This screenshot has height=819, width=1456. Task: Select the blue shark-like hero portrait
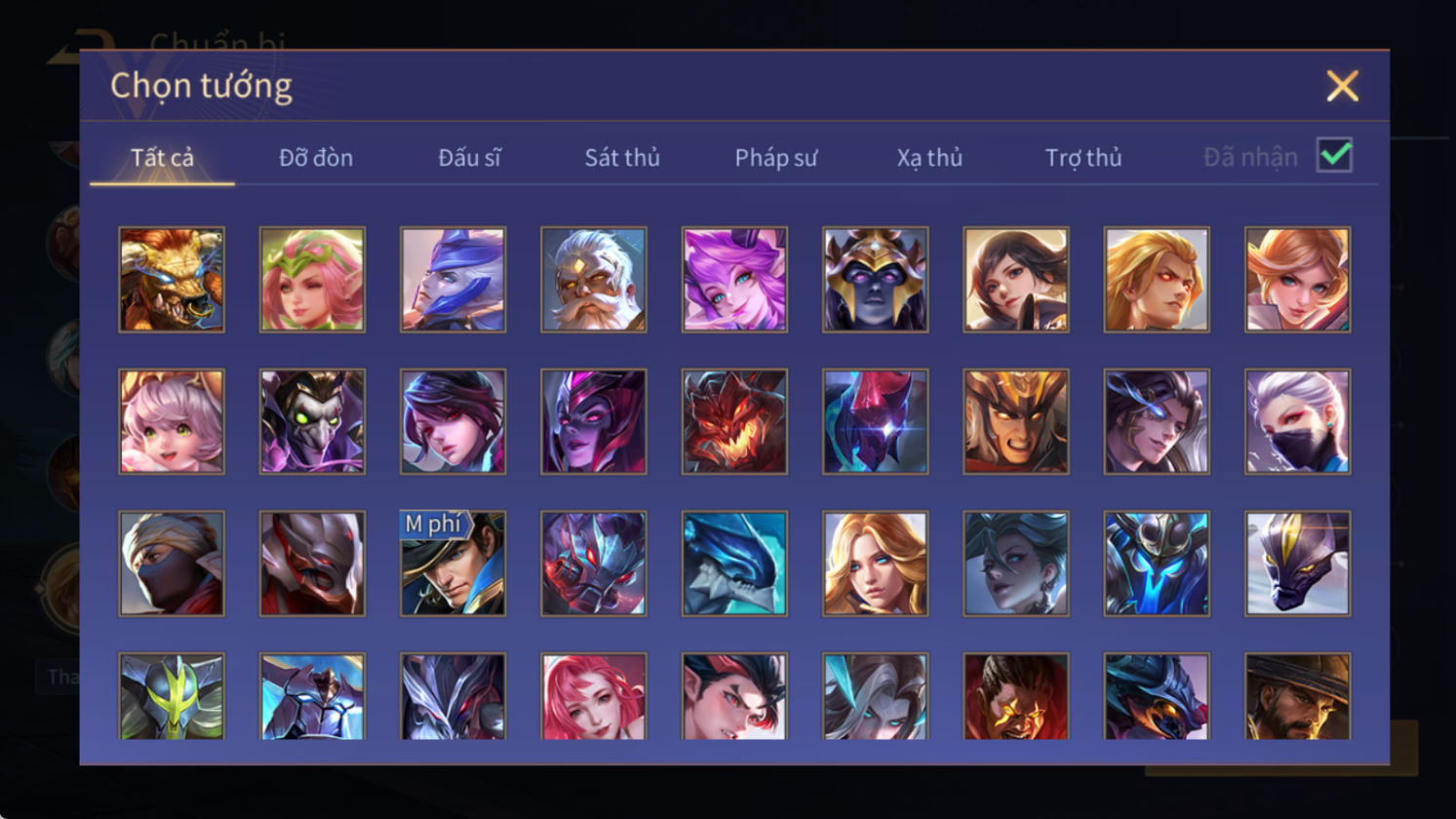click(x=734, y=564)
